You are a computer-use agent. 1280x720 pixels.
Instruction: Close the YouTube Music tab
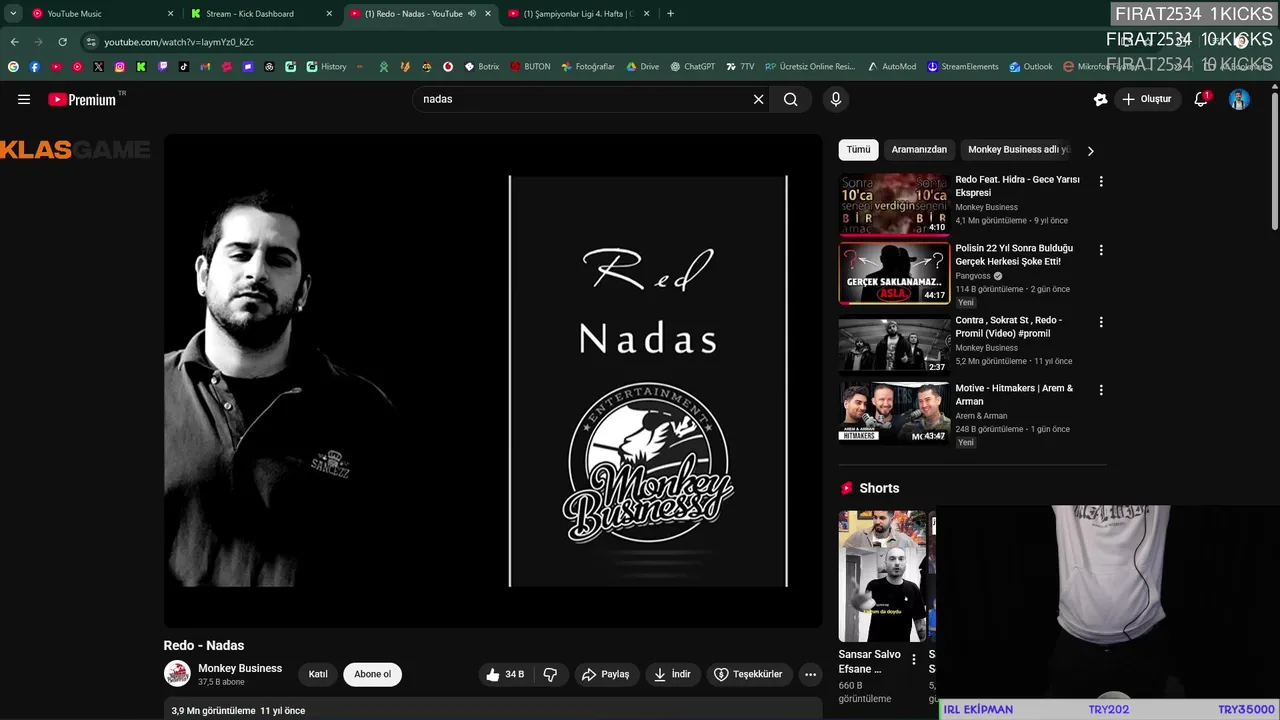pyautogui.click(x=170, y=14)
